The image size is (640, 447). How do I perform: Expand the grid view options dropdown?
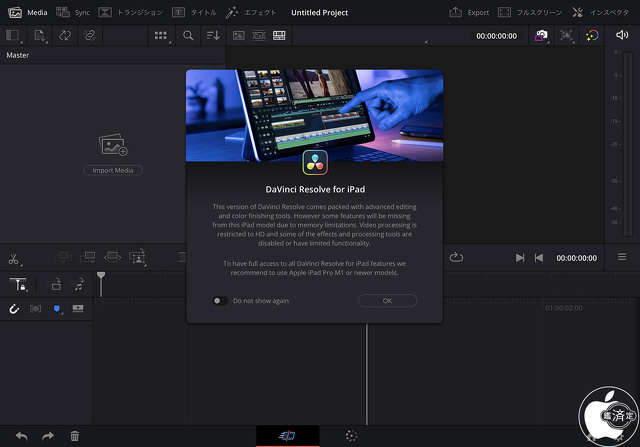tap(161, 35)
